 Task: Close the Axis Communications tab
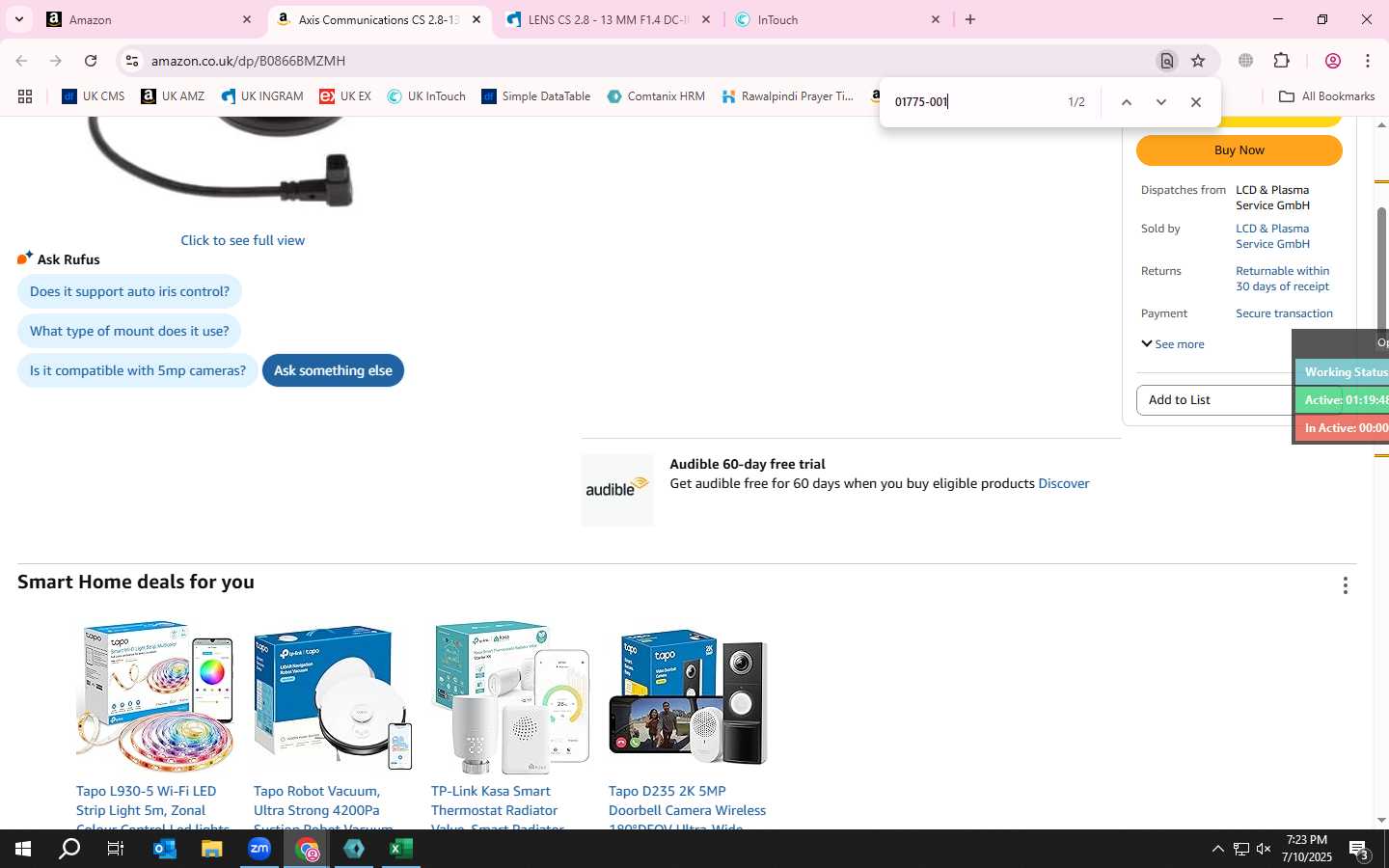477,19
